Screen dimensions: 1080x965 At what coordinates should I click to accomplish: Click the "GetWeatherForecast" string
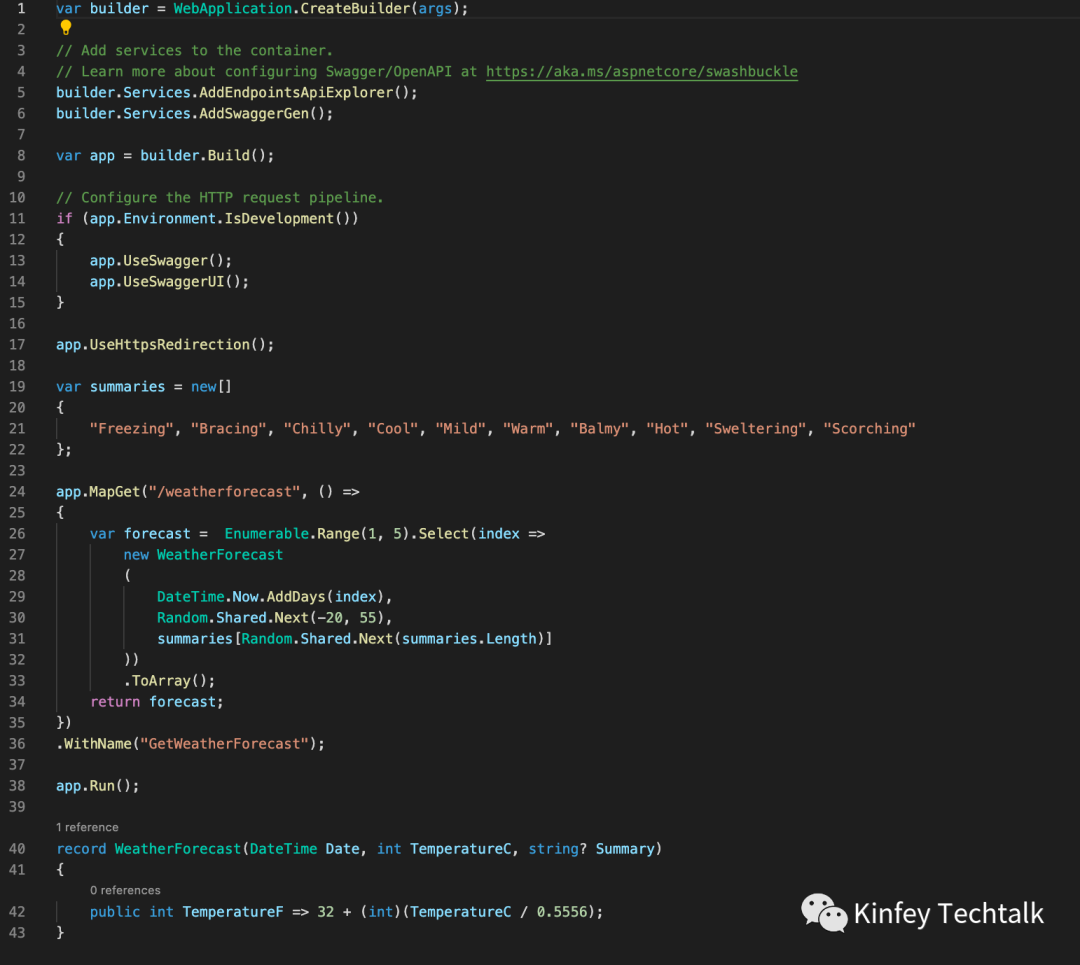(x=225, y=744)
